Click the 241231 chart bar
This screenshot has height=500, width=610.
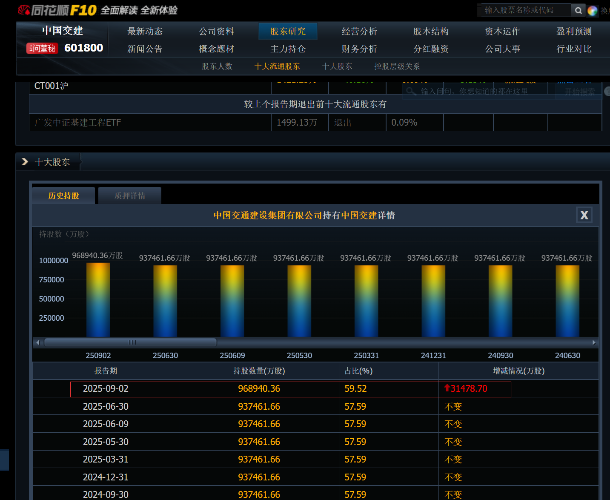tap(433, 301)
